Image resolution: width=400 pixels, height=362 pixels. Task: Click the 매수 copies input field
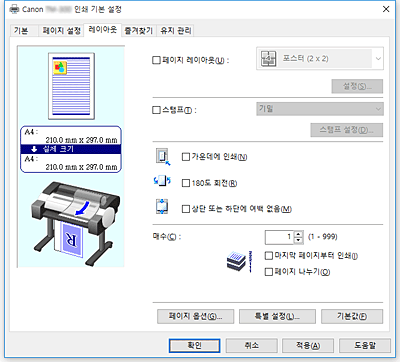point(279,237)
